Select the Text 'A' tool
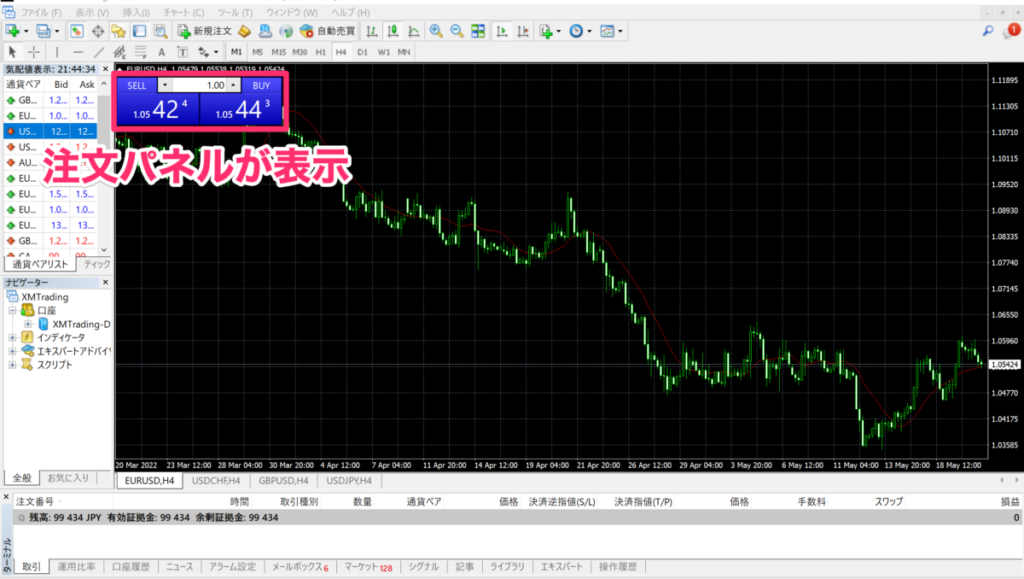 click(161, 52)
